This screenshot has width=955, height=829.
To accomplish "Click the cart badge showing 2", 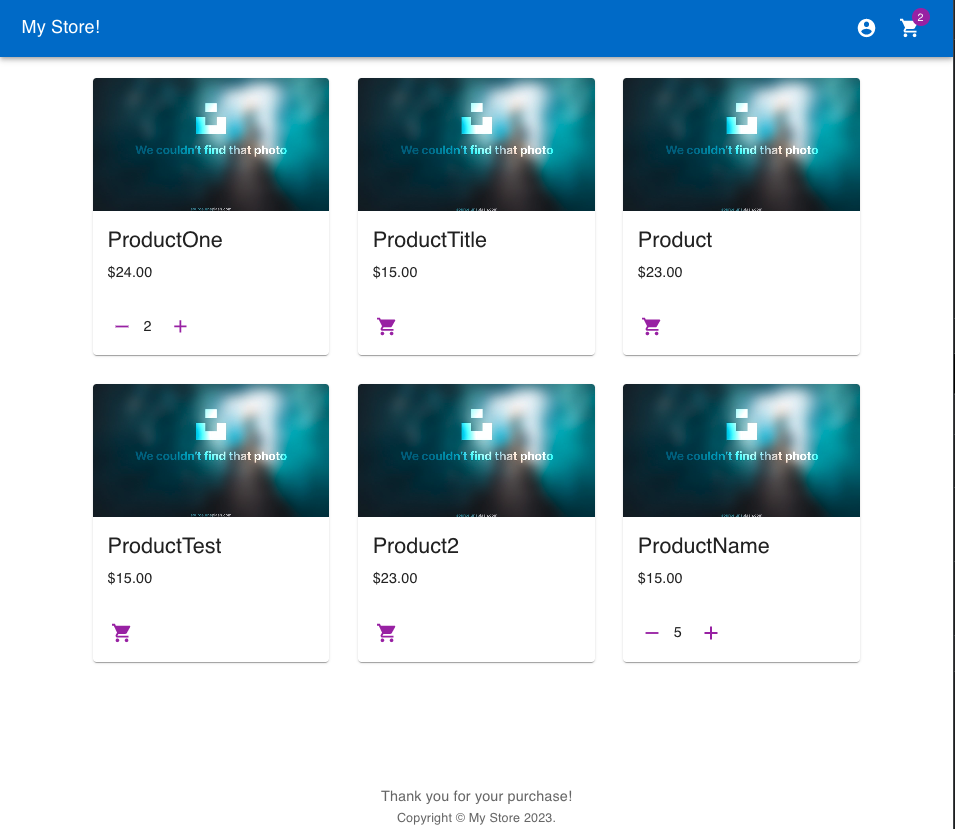I will point(920,17).
